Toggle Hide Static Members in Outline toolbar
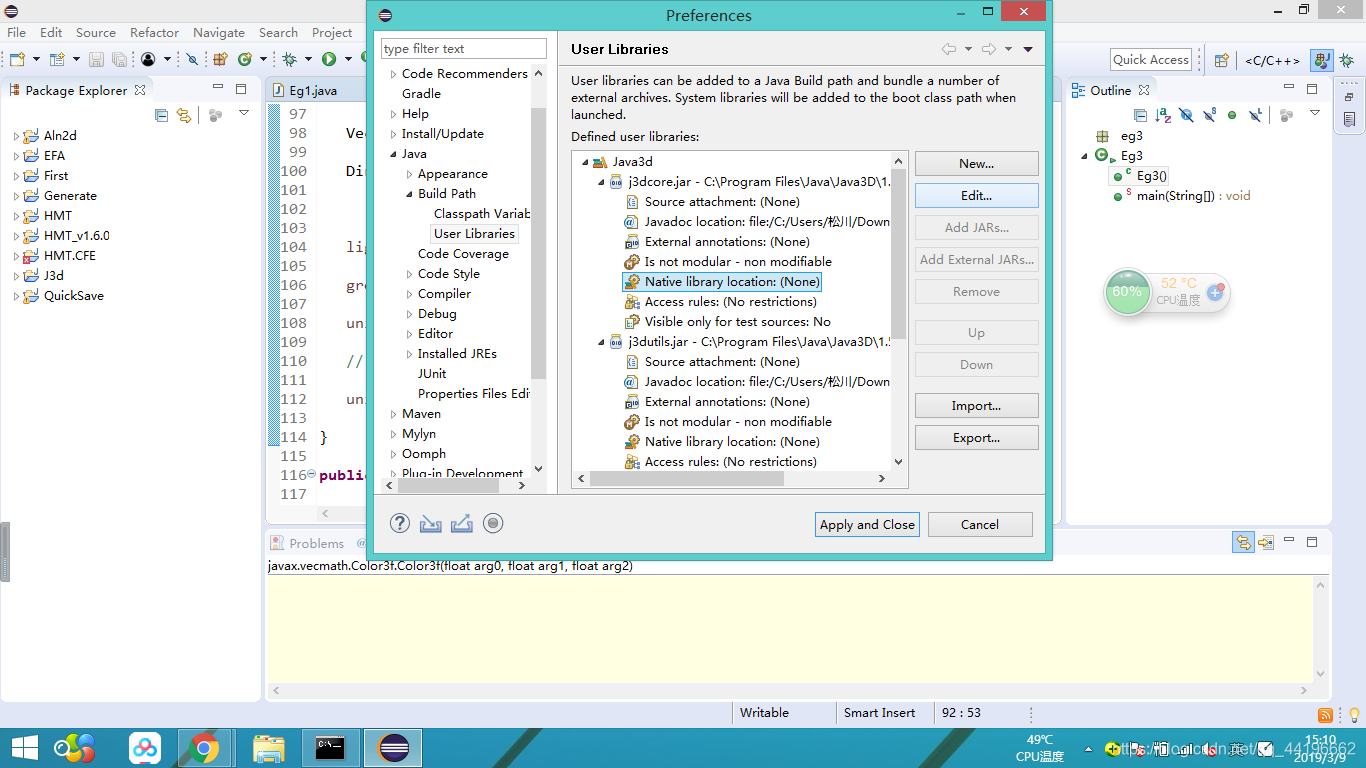Viewport: 1366px width, 768px height. click(x=1209, y=115)
